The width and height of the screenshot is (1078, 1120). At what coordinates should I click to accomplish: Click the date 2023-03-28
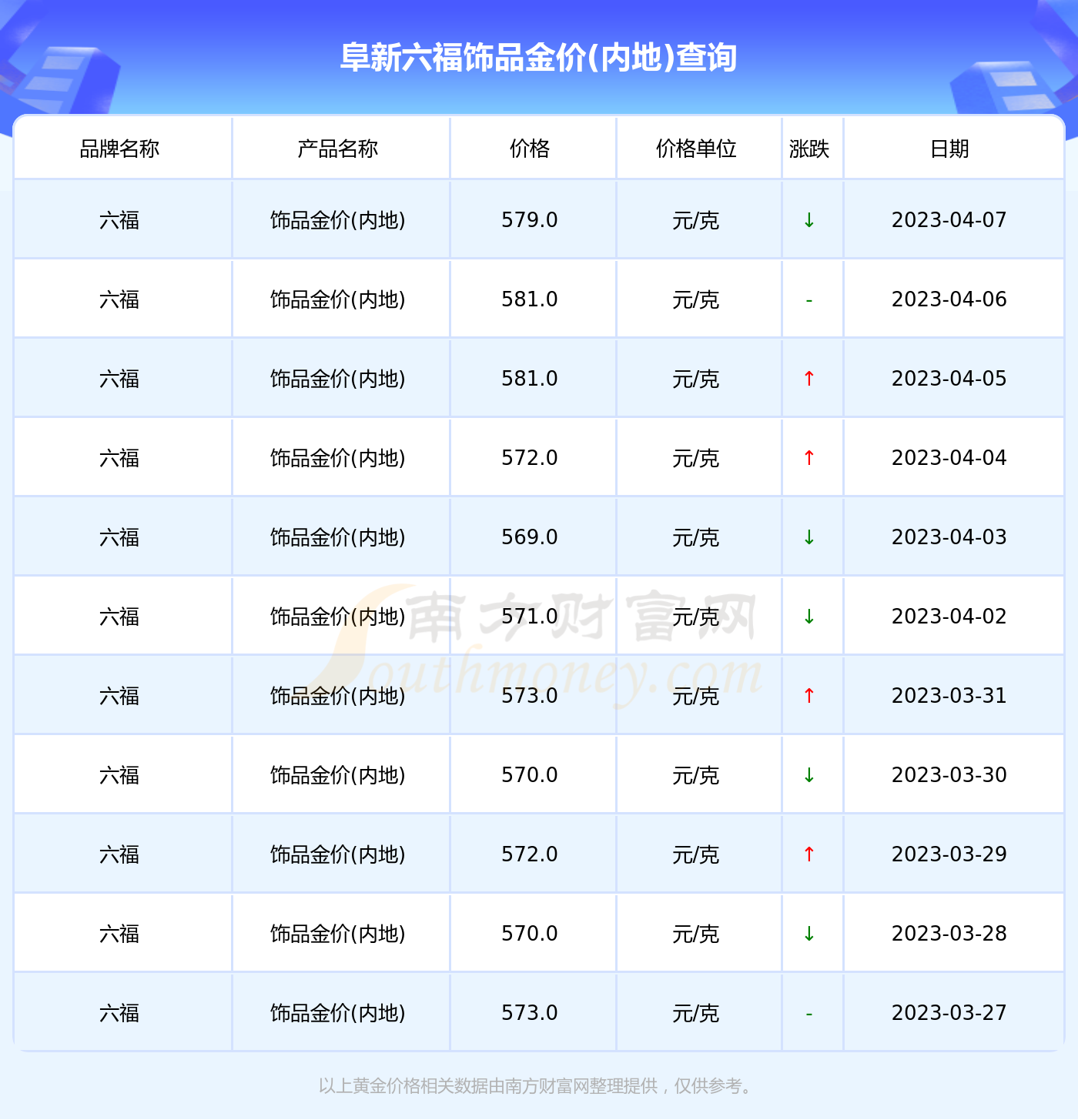coord(949,934)
